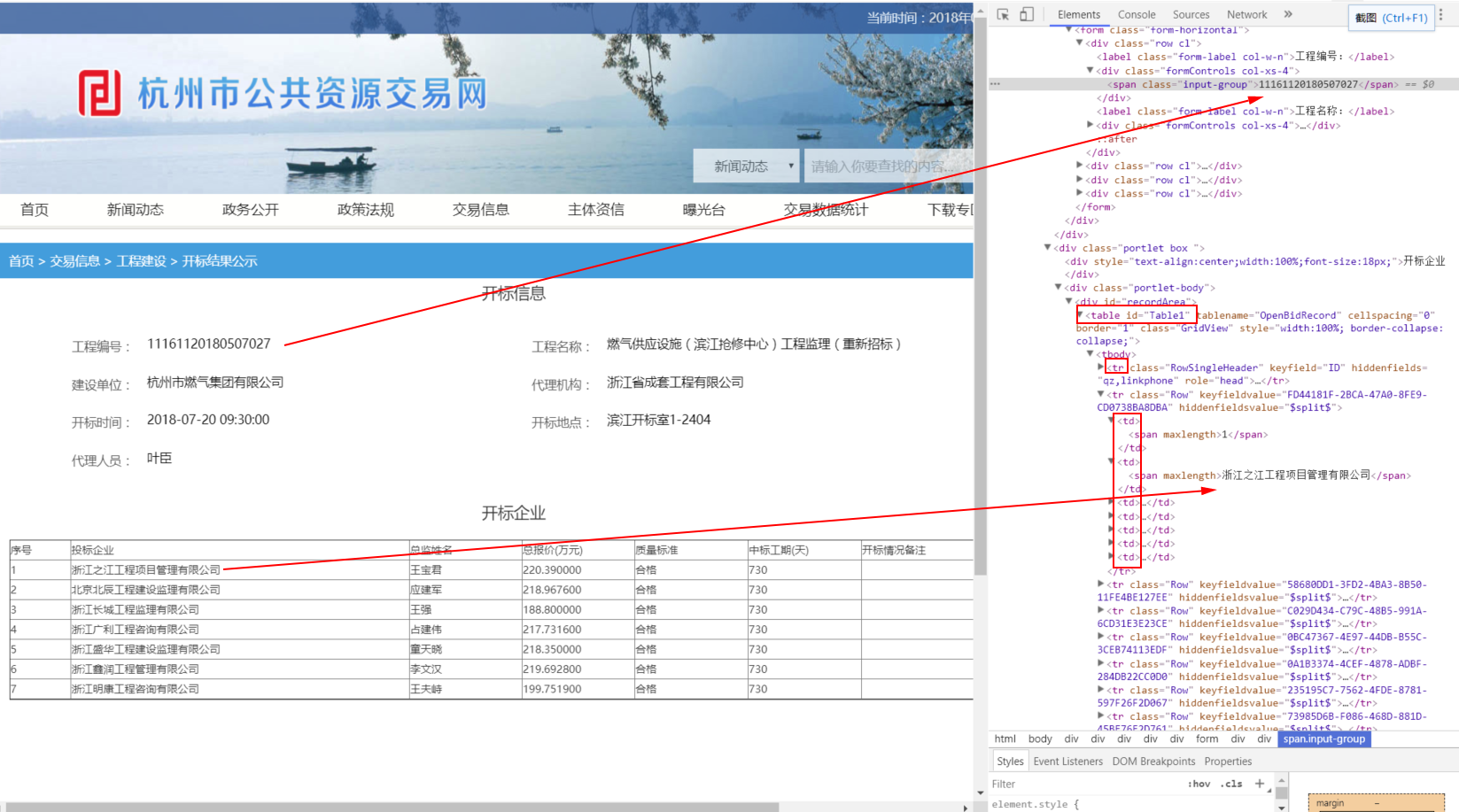Open 主体资信 navigation menu
This screenshot has height=812, width=1459.
click(596, 210)
